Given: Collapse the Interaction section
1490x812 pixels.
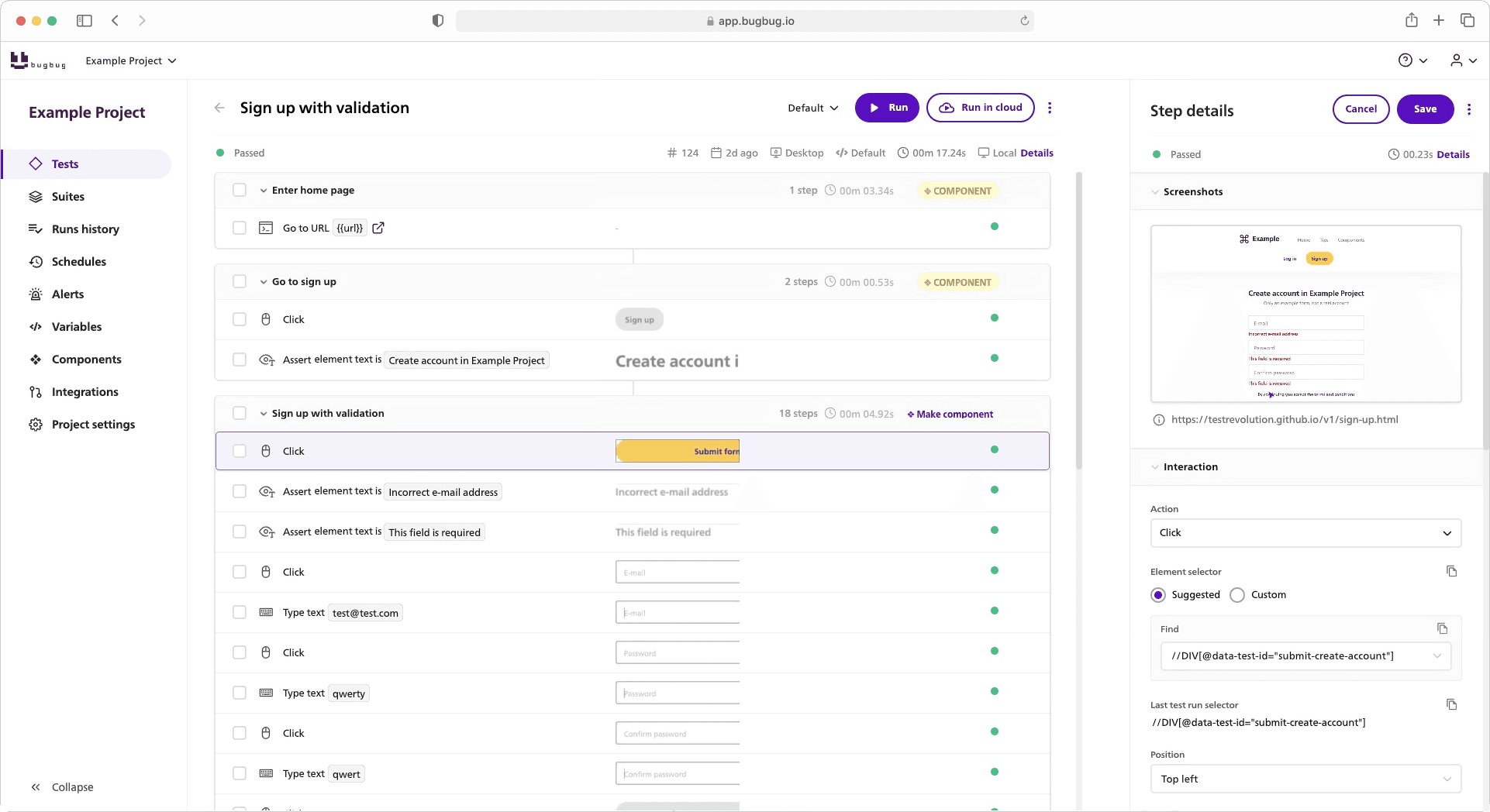Looking at the screenshot, I should click(1155, 466).
